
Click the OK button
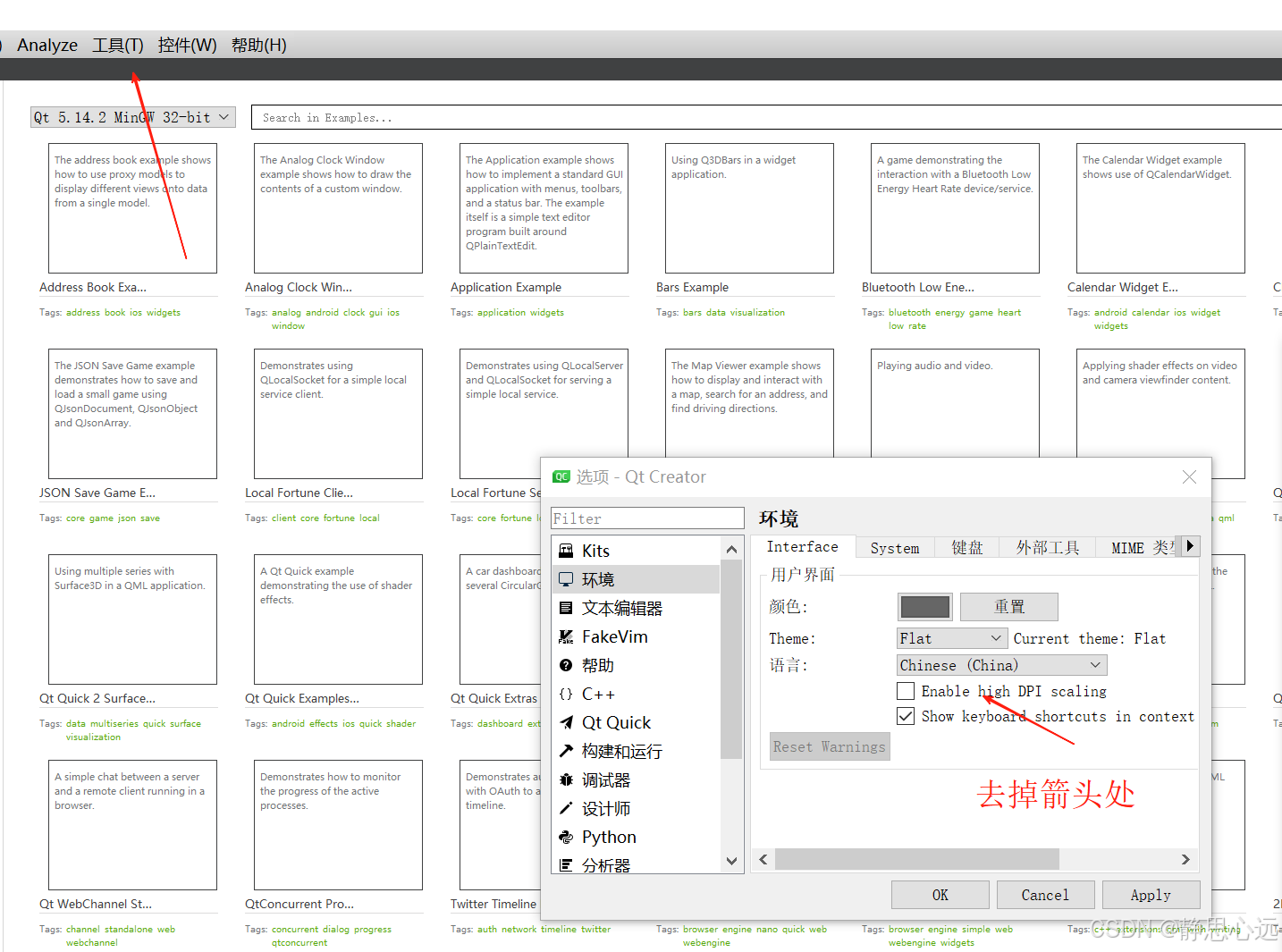pyautogui.click(x=940, y=895)
